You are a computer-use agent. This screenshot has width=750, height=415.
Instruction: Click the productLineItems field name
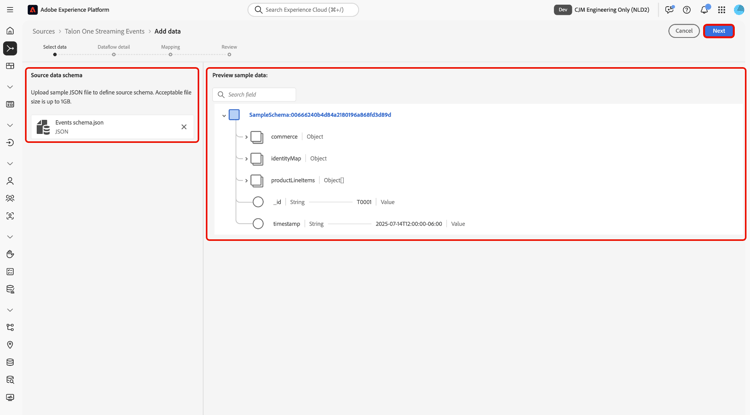pyautogui.click(x=293, y=180)
